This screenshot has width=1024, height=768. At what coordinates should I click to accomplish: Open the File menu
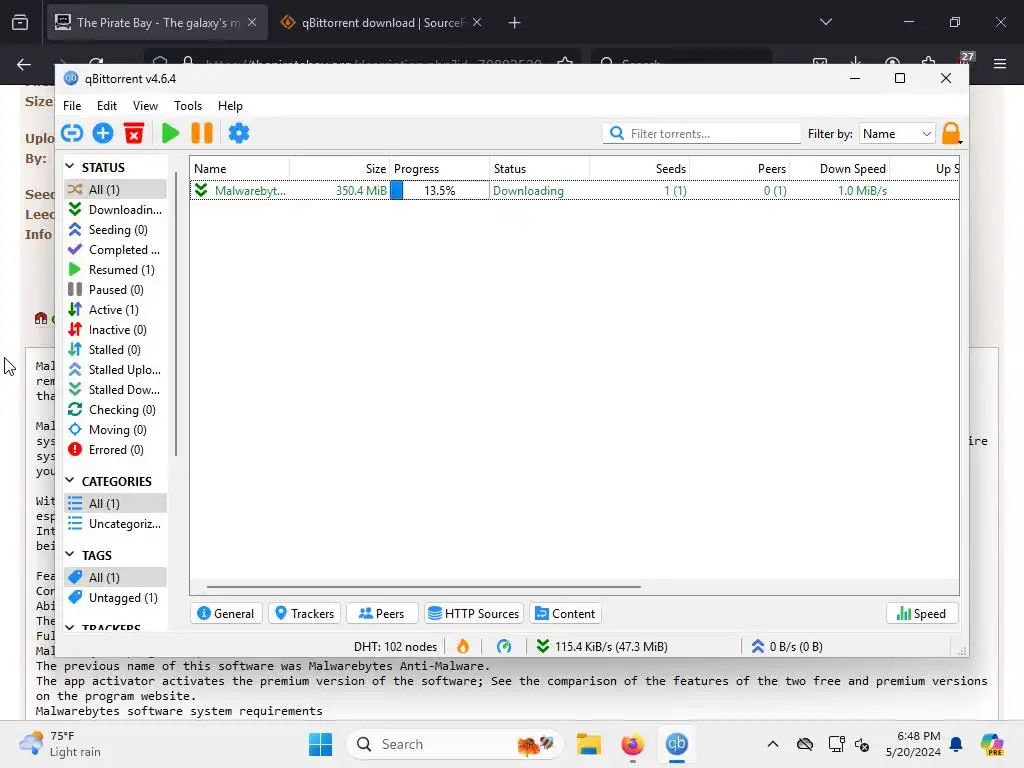(x=72, y=106)
